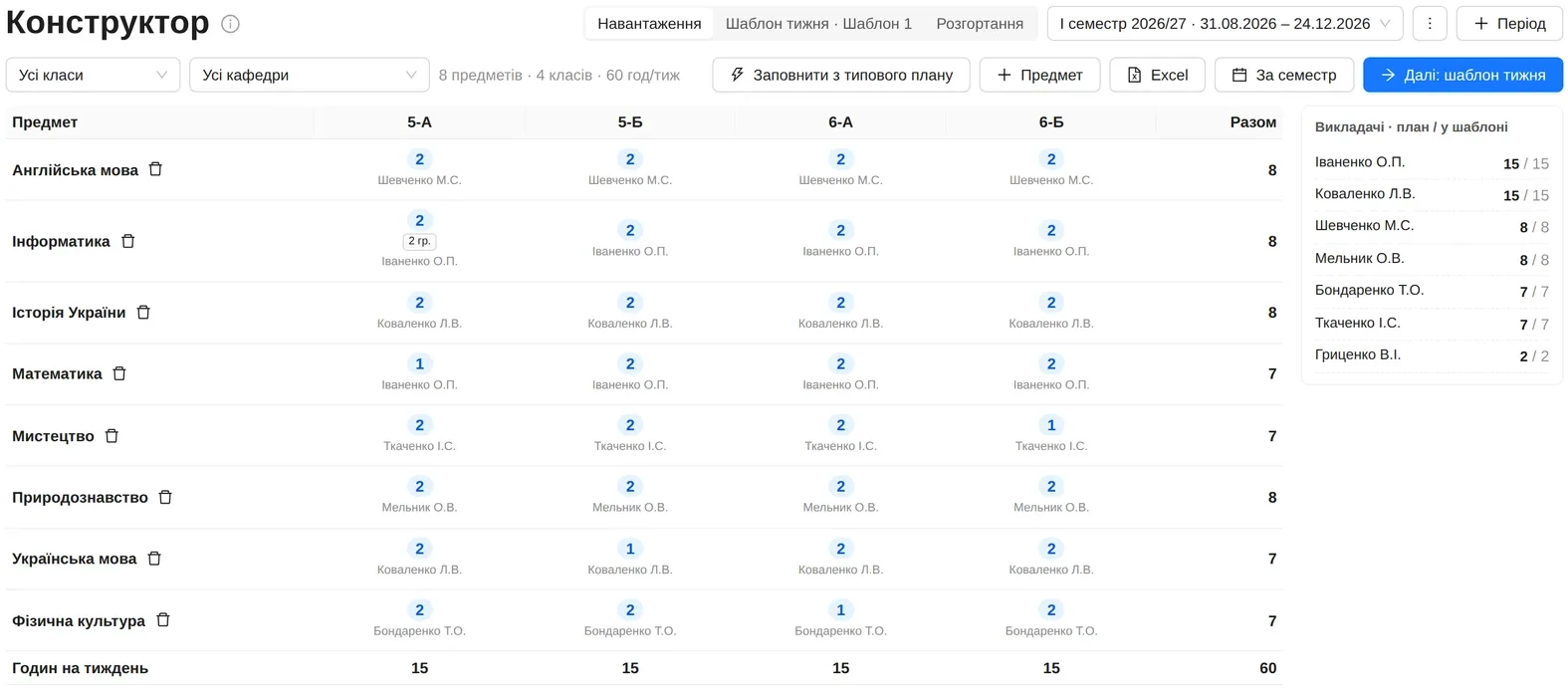
Task: Remove the Українська мова subject
Action: click(x=154, y=559)
